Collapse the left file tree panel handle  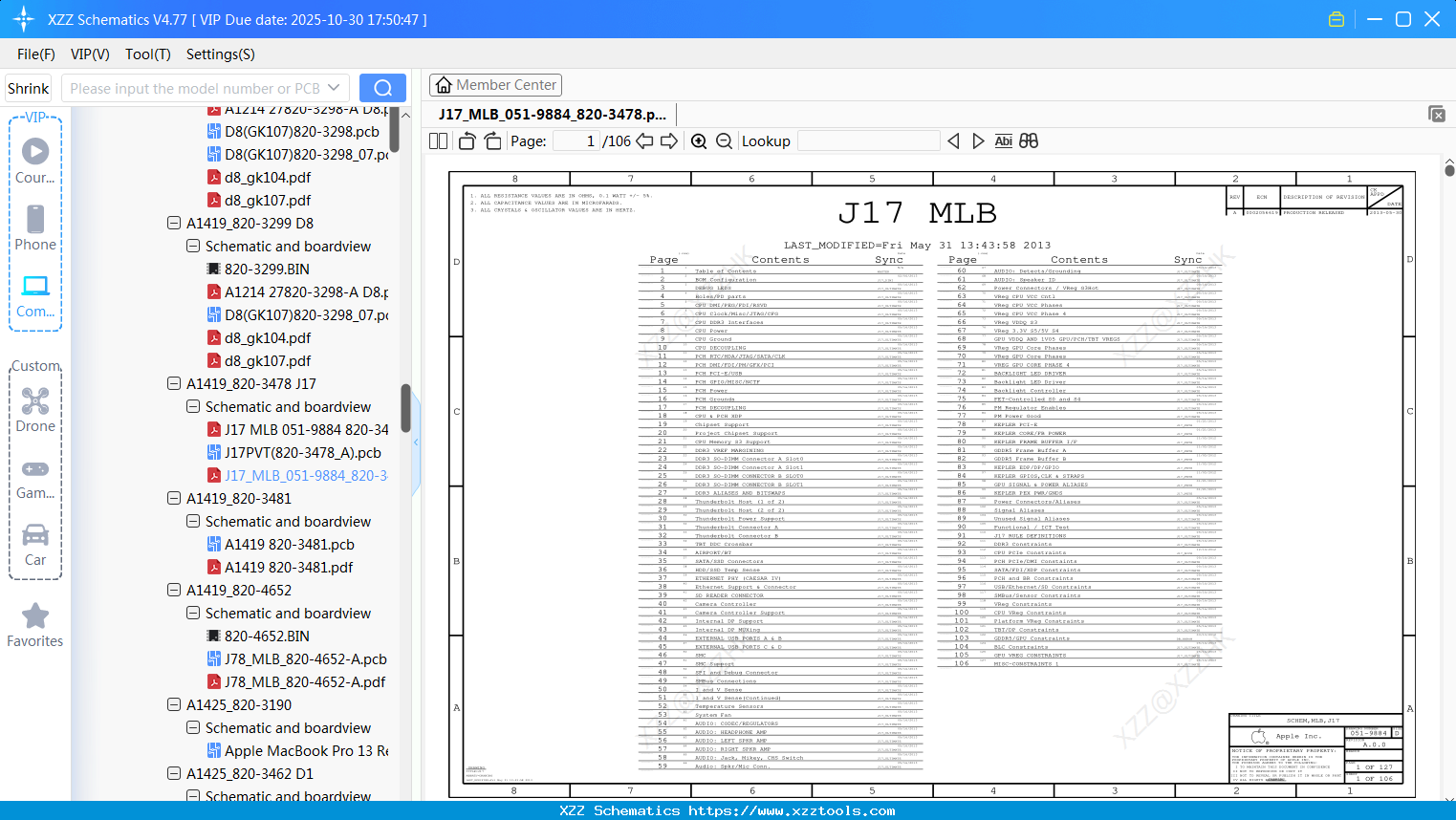point(416,442)
